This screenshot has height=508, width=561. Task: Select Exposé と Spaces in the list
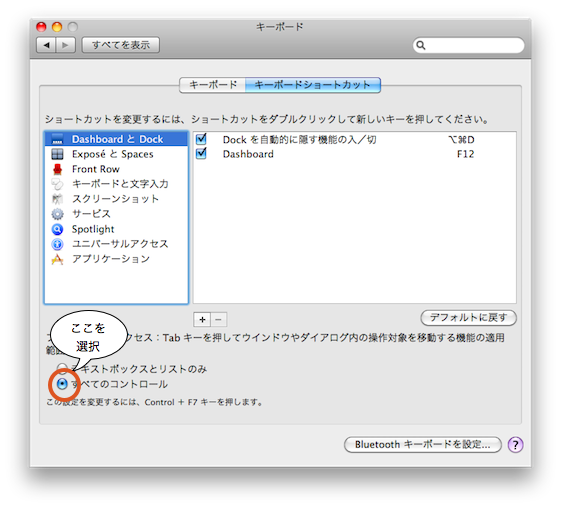pyautogui.click(x=116, y=154)
